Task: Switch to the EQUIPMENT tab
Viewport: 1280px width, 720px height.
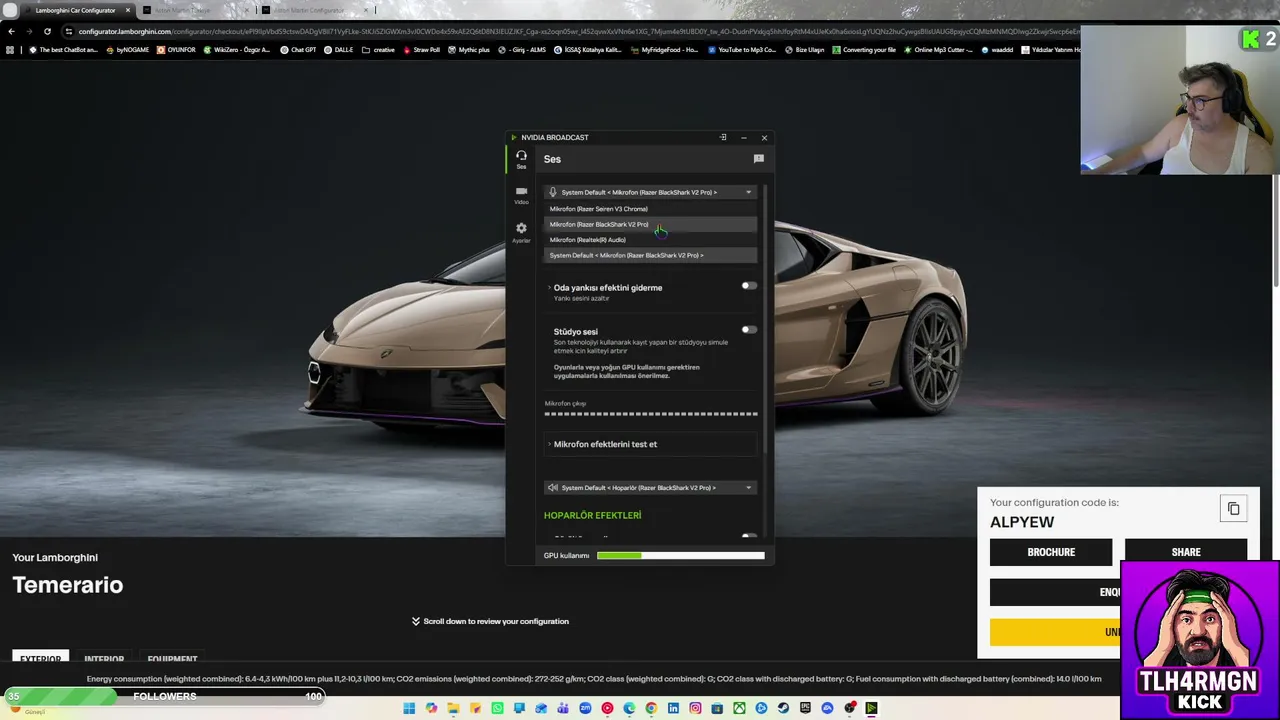Action: [172, 659]
